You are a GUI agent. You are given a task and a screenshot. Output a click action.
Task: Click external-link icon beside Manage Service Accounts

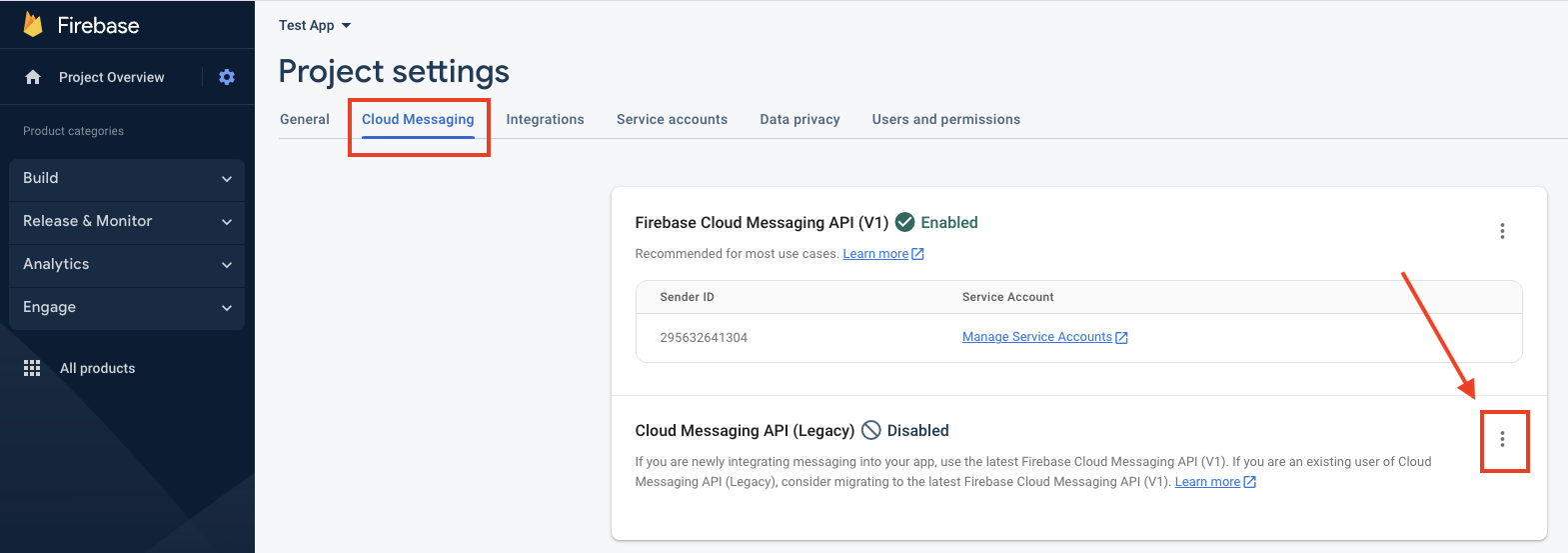1121,338
